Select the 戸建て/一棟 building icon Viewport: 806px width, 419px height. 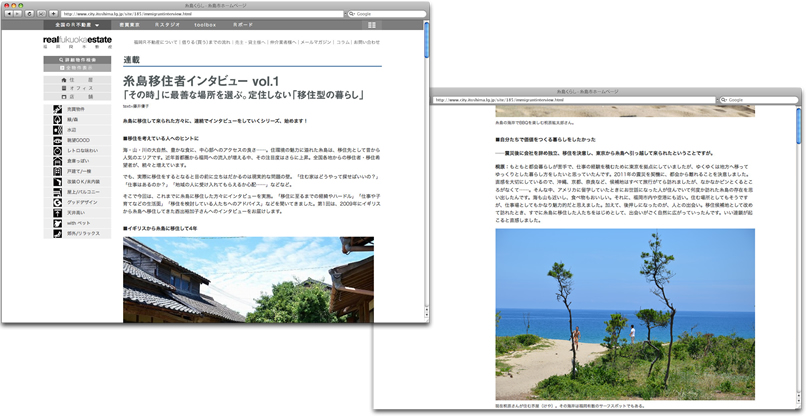tap(58, 171)
